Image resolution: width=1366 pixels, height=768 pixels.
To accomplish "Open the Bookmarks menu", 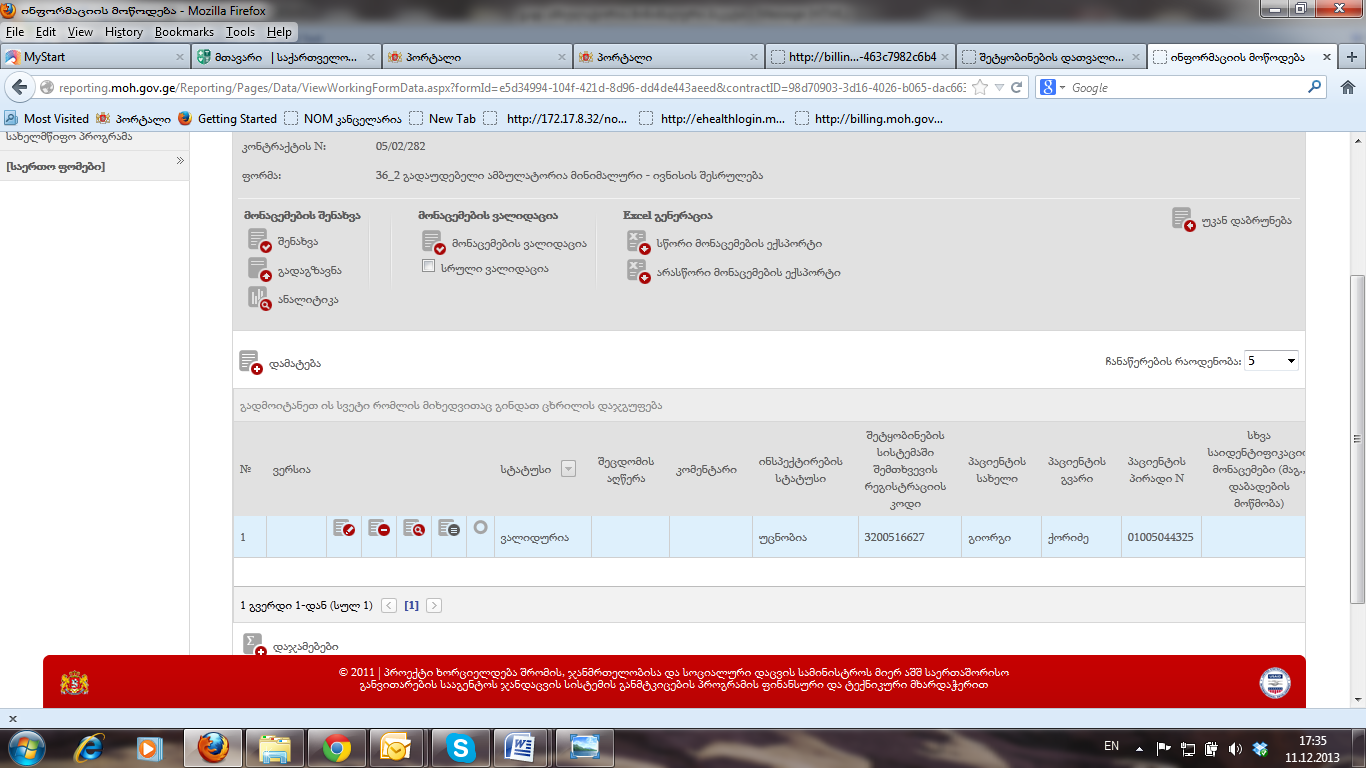I will coord(184,32).
